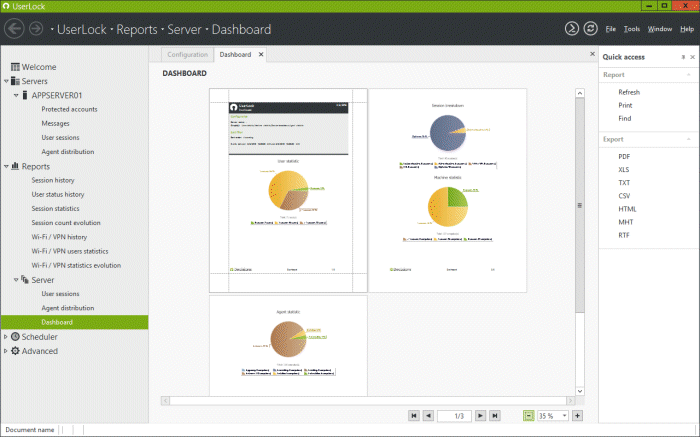Viewport: 700px width, 437px height.
Task: Click Find in Quick access
Action: tap(625, 118)
